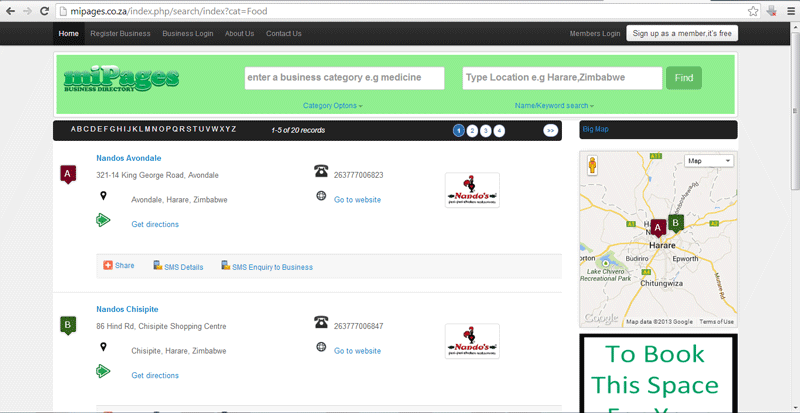This screenshot has height=413, width=800.
Task: Reload the page with refresh icon
Action: [44, 11]
